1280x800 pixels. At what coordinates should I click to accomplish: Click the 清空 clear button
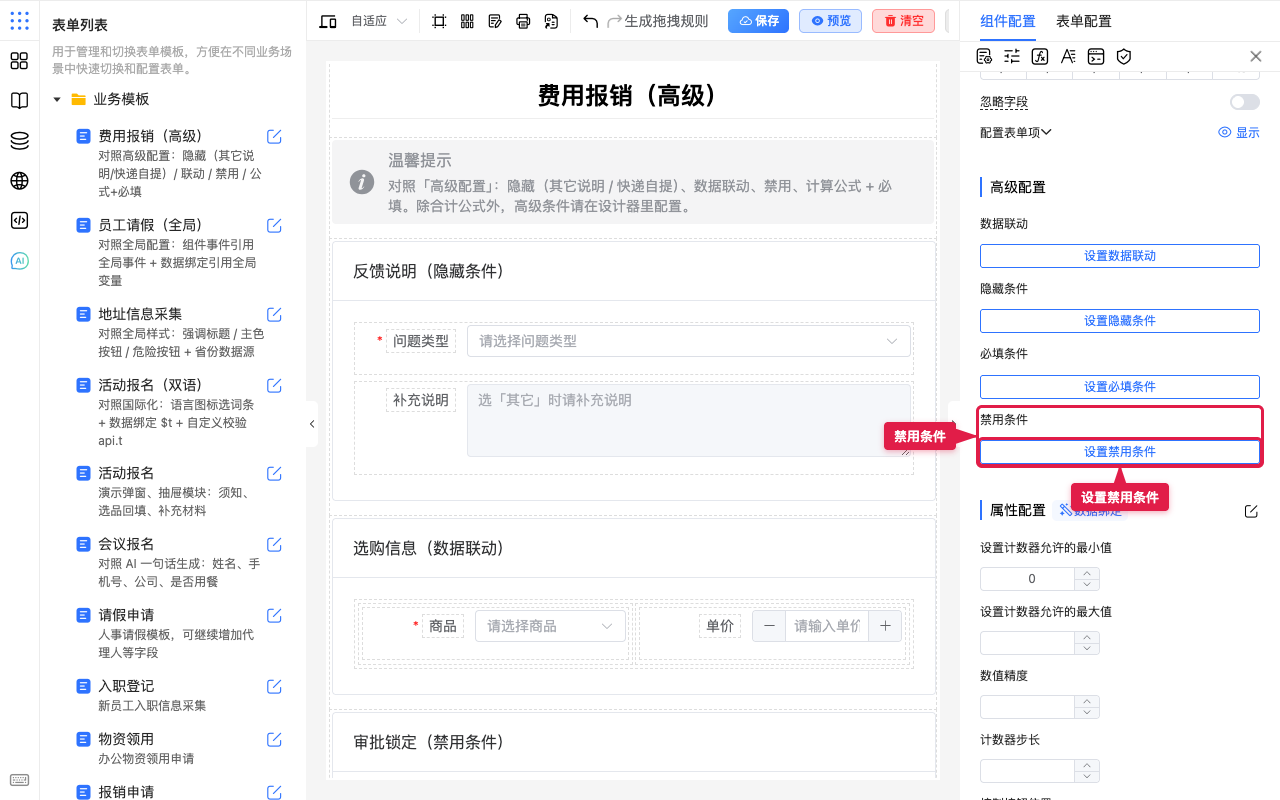pos(903,21)
